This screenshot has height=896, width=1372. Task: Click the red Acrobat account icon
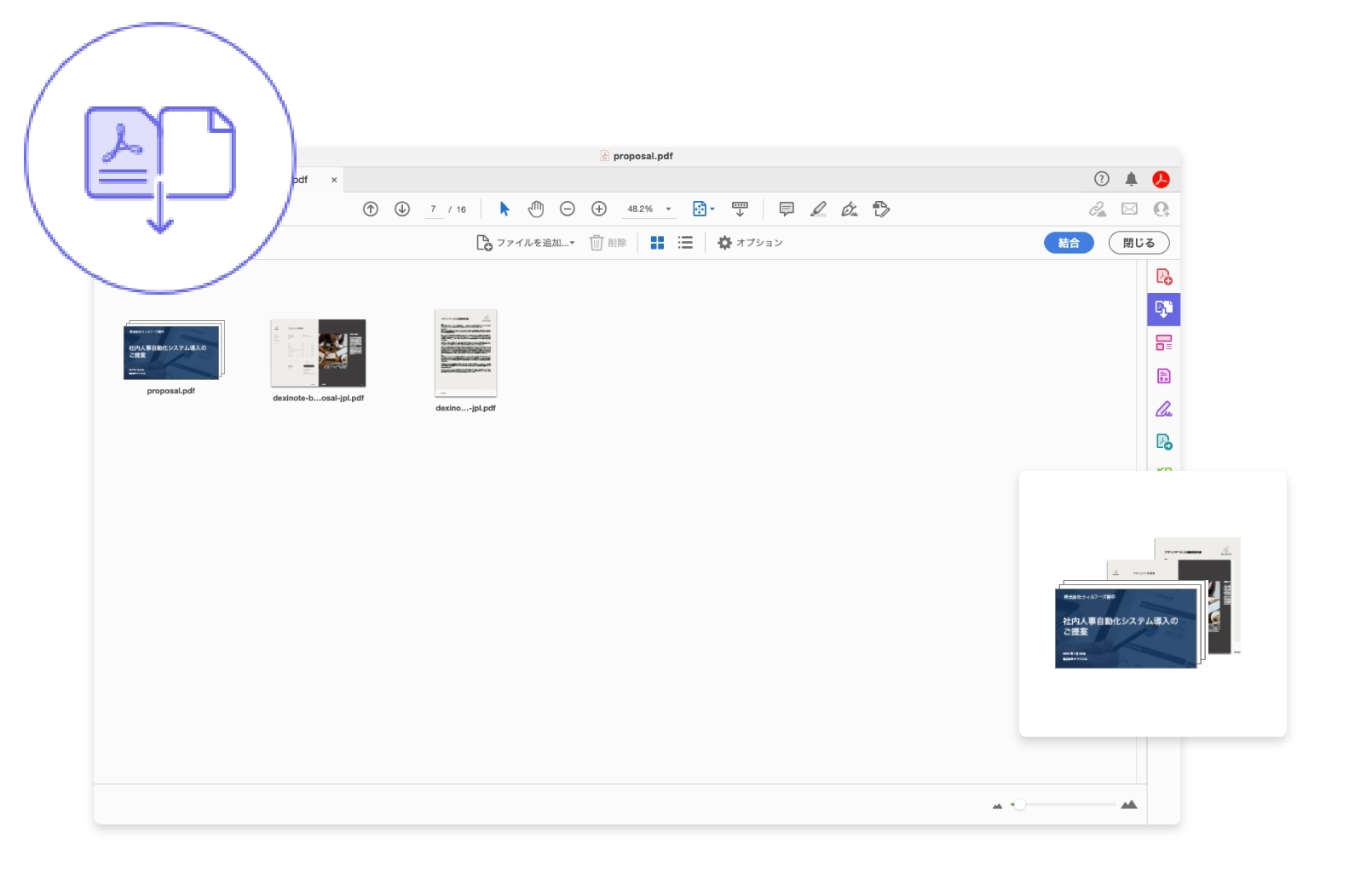click(x=1161, y=179)
